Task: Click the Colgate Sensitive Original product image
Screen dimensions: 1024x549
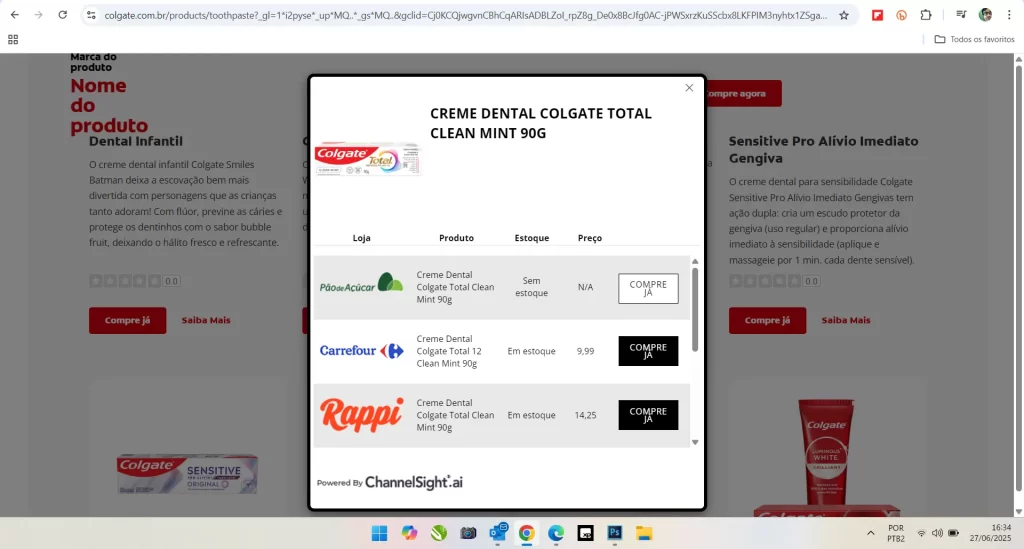Action: [187, 474]
